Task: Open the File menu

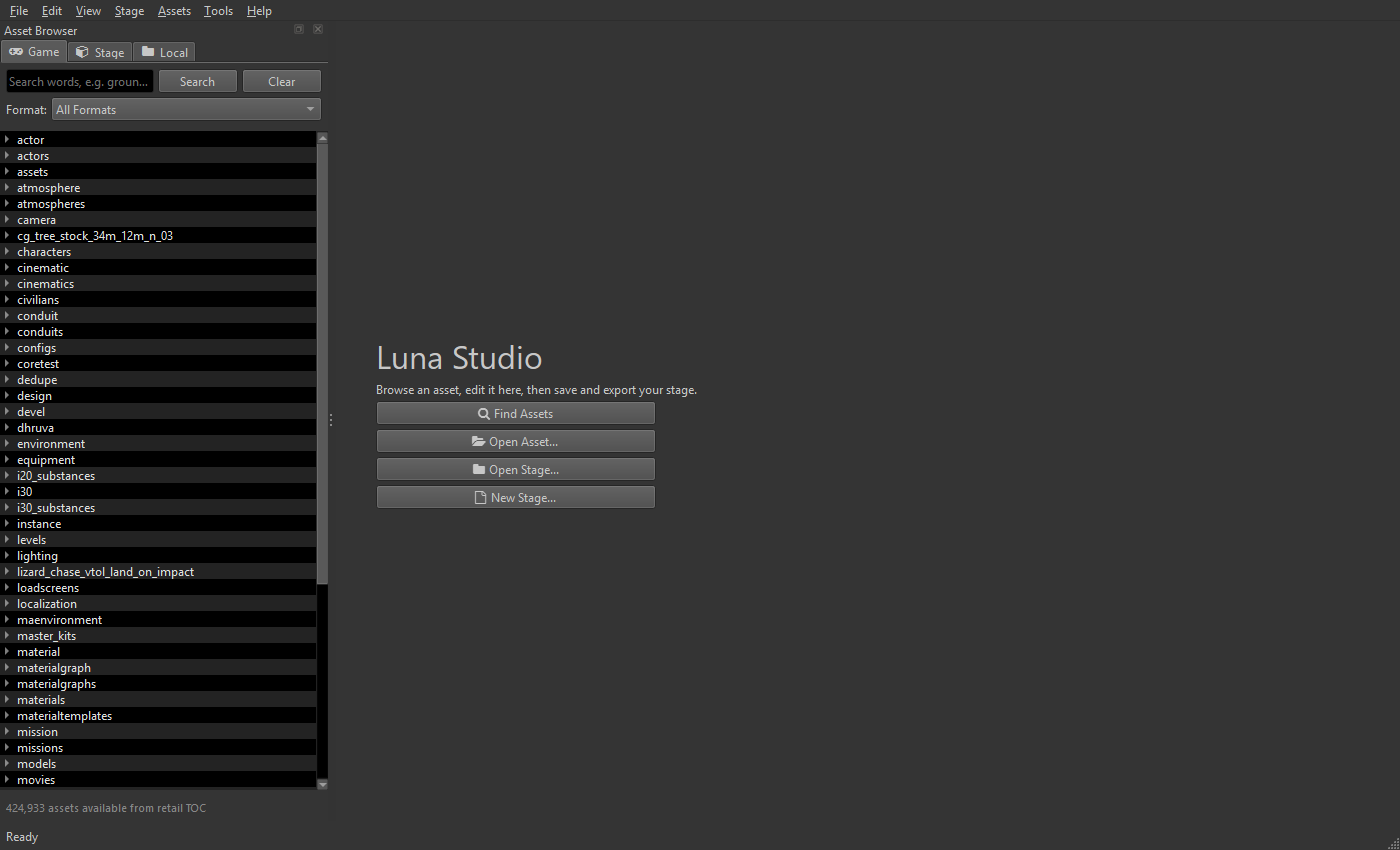Action: (x=19, y=11)
